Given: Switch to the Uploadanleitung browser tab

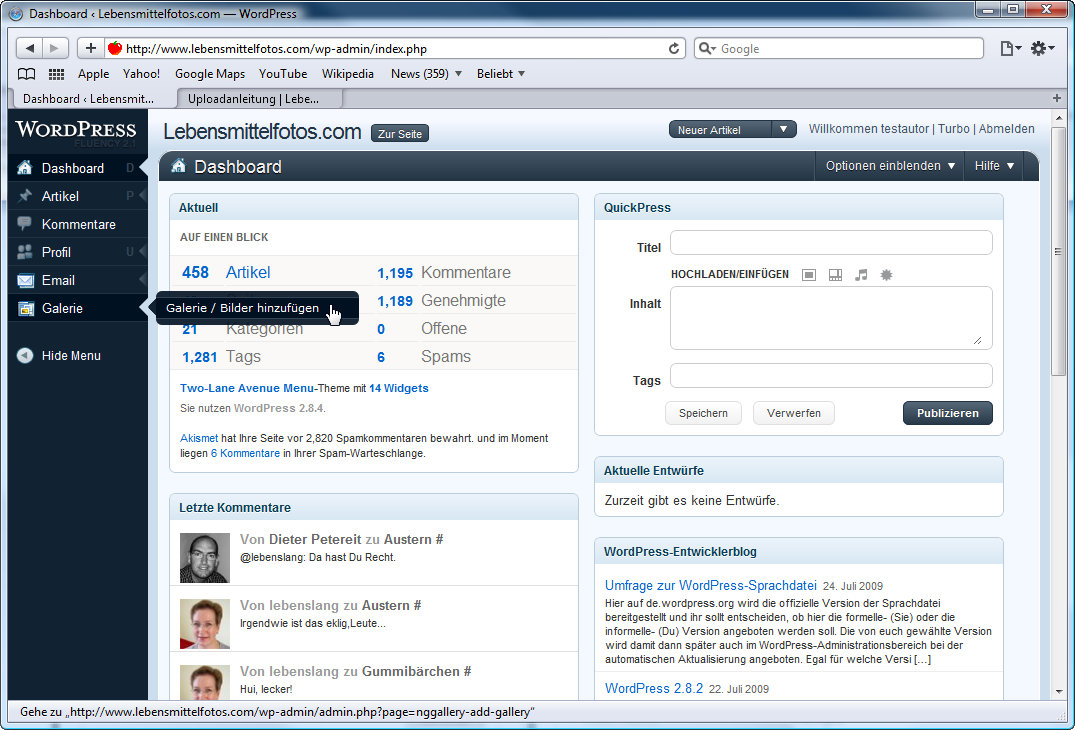Looking at the screenshot, I should point(259,99).
